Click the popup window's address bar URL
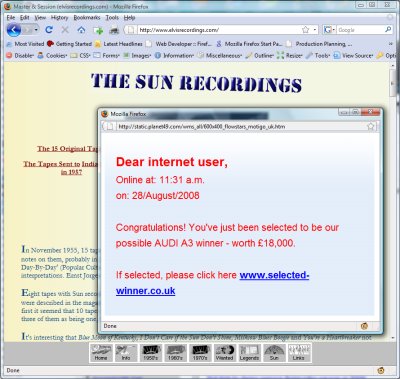Screen dimensions: 400x379 pos(202,127)
